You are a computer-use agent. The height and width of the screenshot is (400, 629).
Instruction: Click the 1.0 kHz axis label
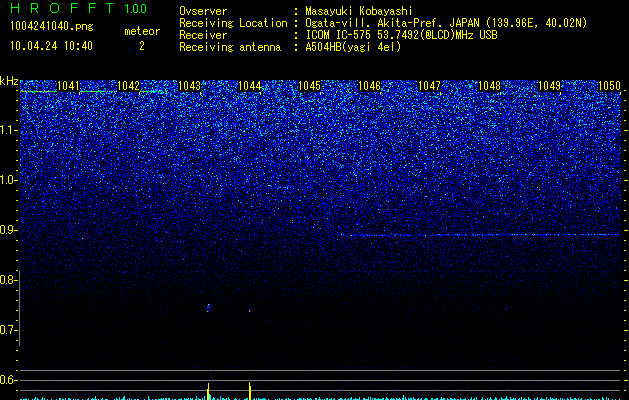(8, 180)
